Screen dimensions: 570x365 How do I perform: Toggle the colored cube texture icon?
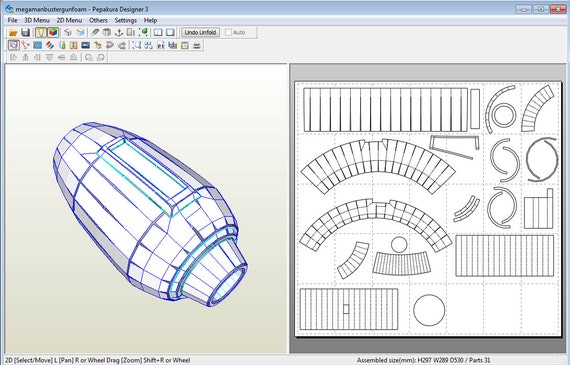pos(53,32)
